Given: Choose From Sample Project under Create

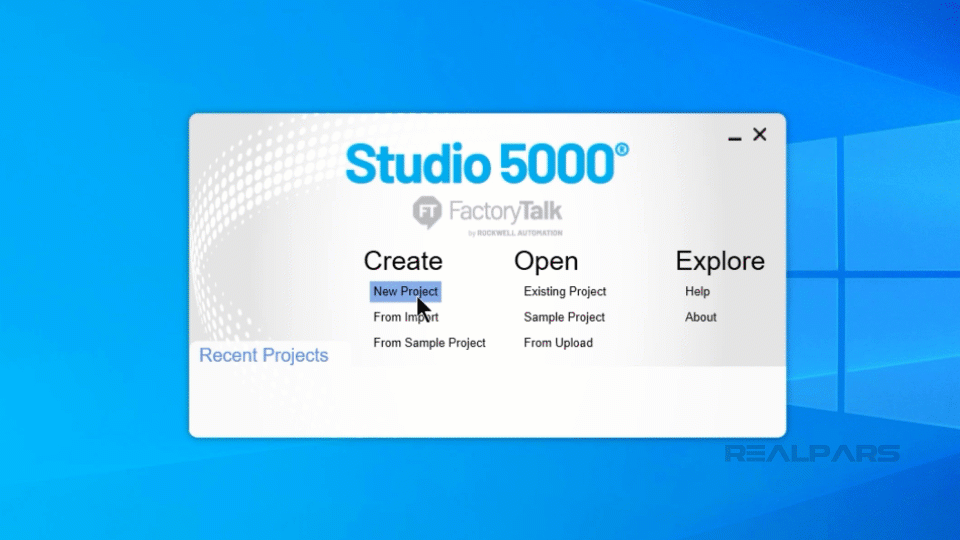Looking at the screenshot, I should tap(429, 343).
